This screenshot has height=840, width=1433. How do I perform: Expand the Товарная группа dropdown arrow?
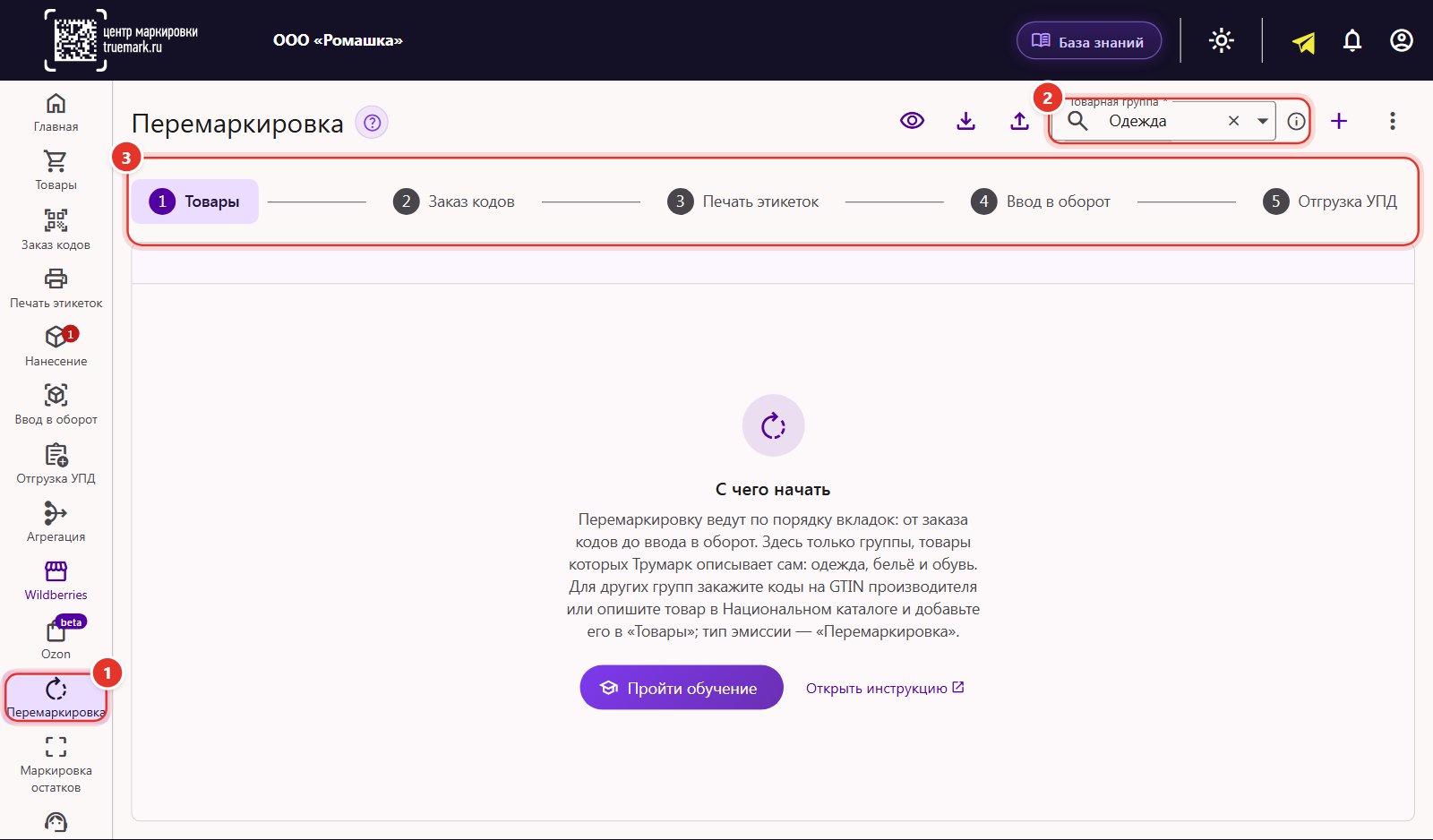coord(1262,121)
